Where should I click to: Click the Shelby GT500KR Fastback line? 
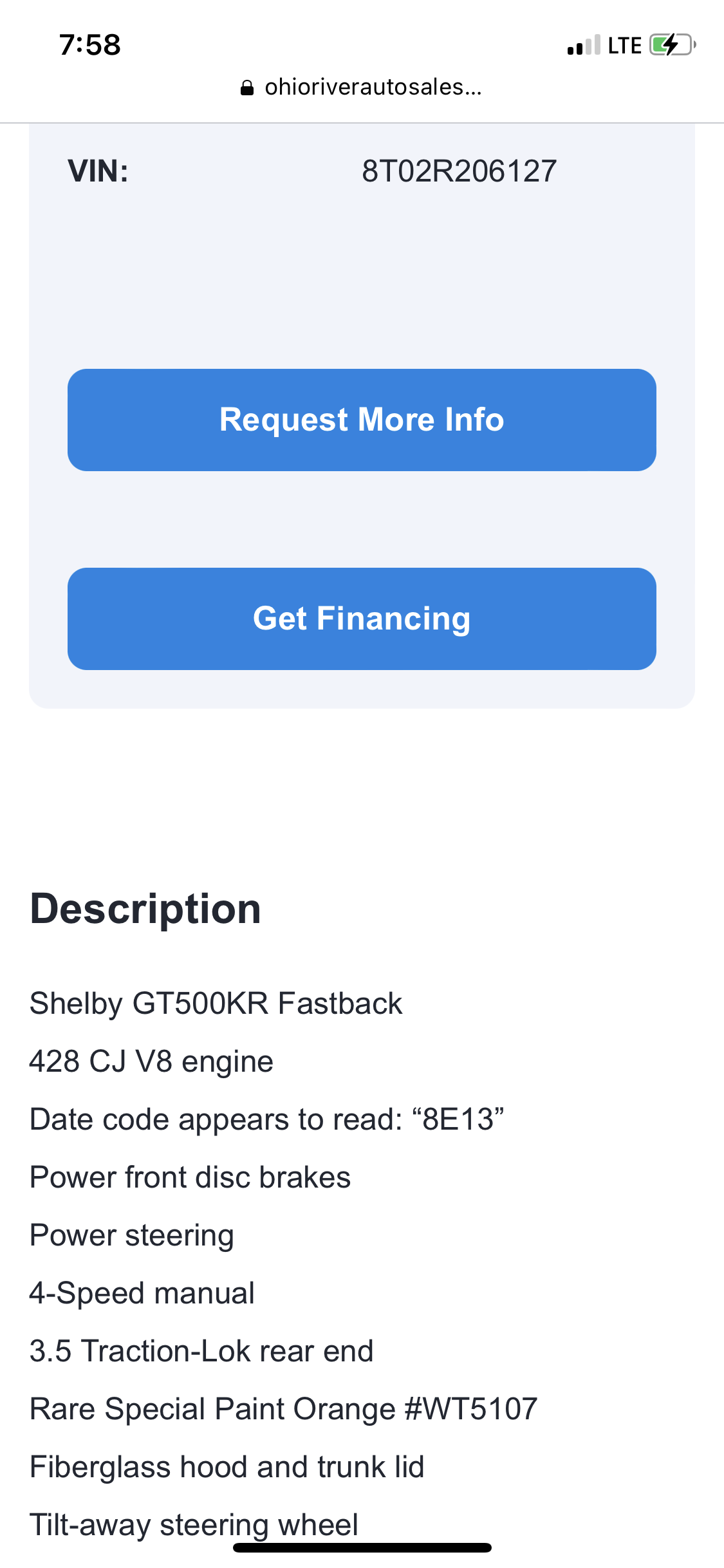point(216,1003)
